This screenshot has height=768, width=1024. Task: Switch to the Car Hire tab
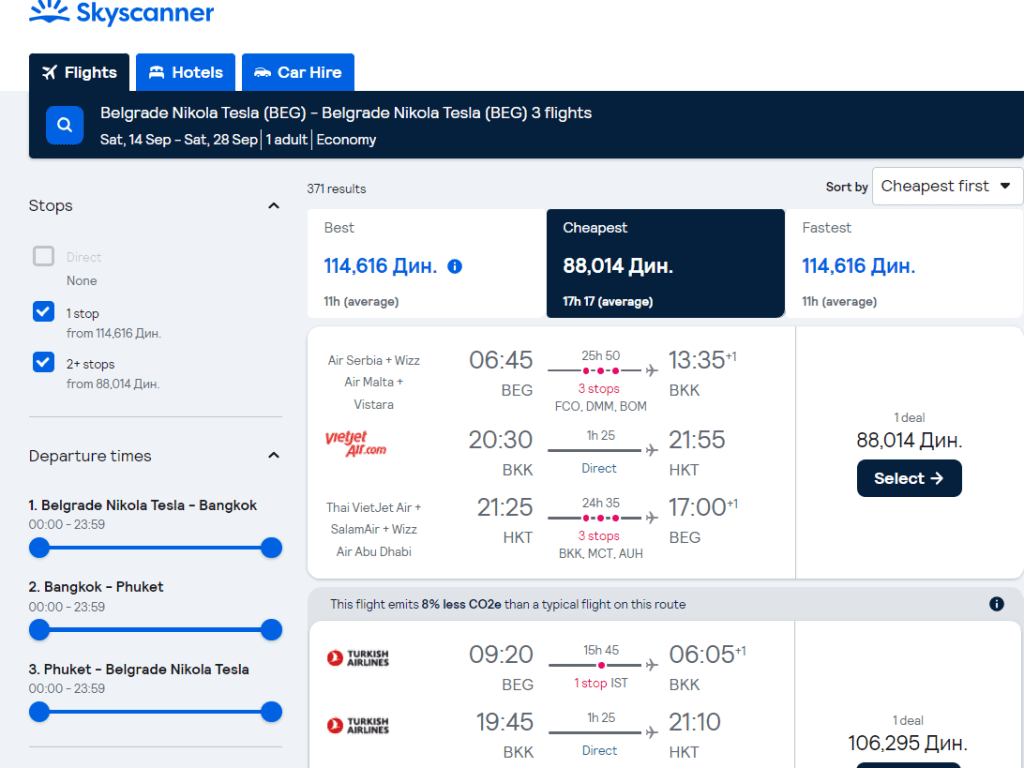pyautogui.click(x=298, y=72)
